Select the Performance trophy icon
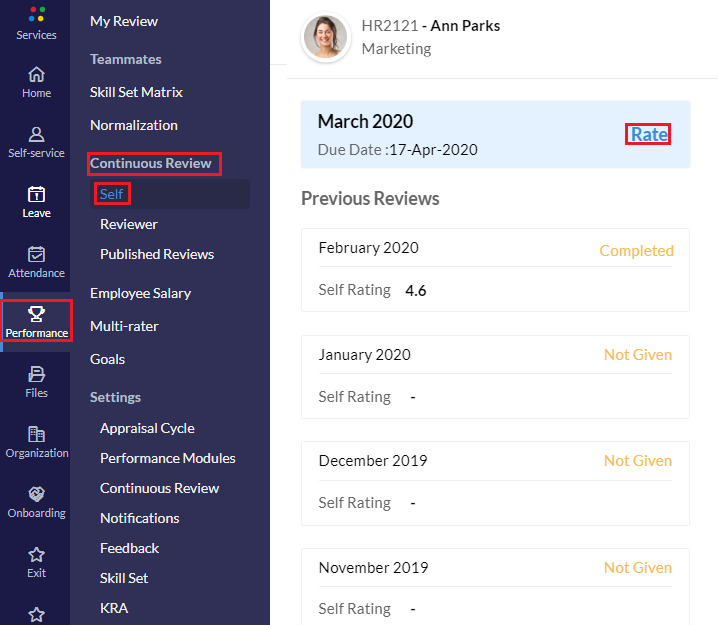This screenshot has height=625, width=718. [36, 315]
